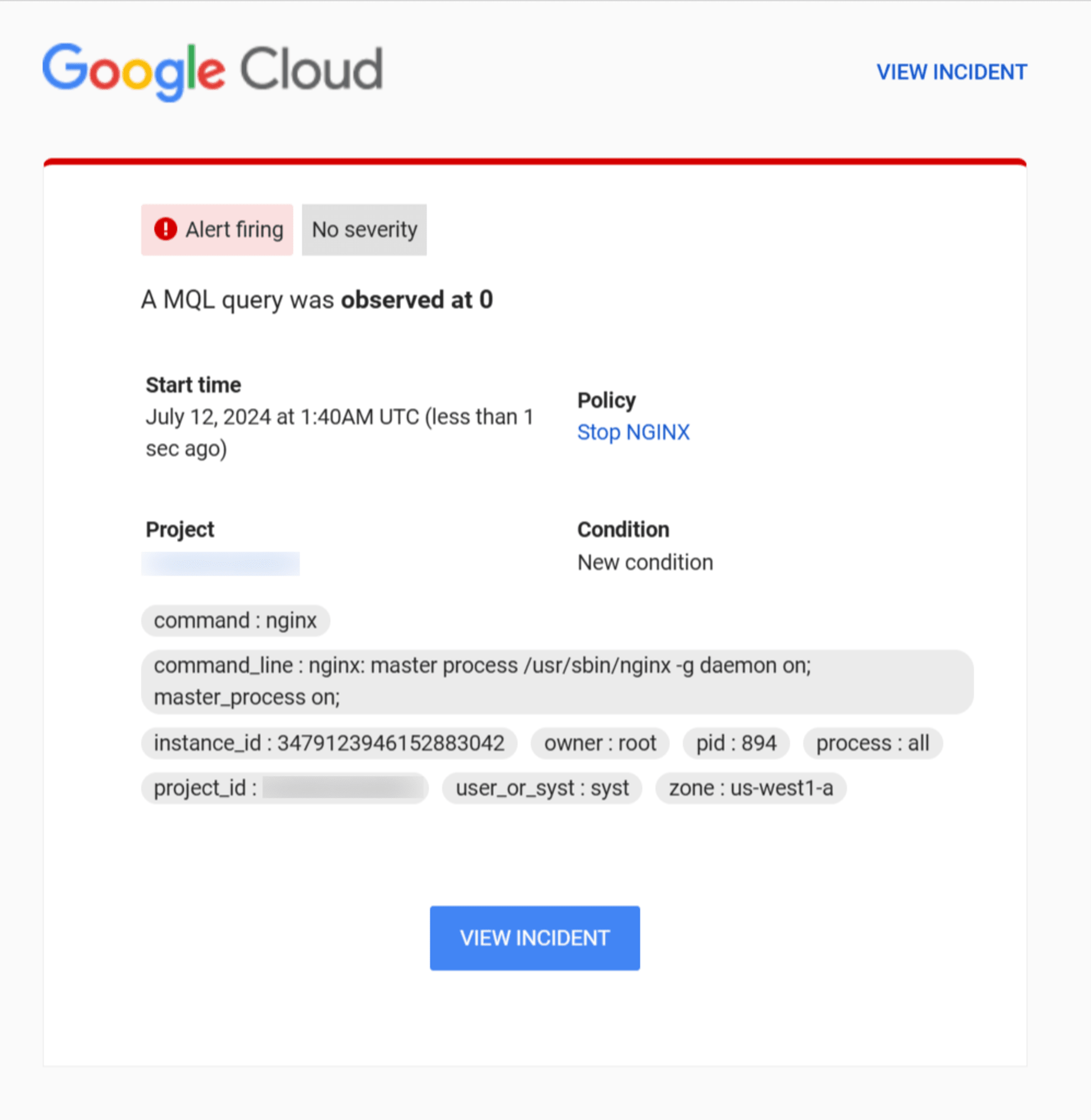Click the Policy heading
The width and height of the screenshot is (1091, 1120).
606,400
